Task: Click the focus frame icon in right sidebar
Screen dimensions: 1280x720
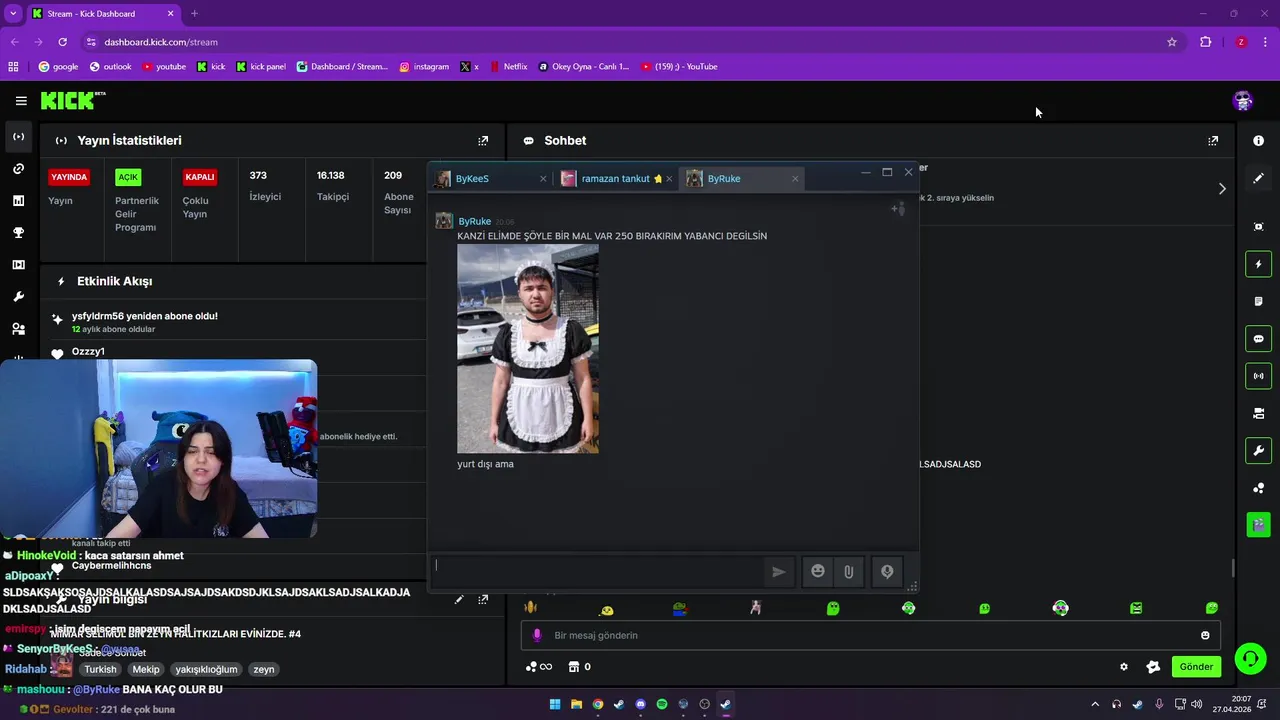Action: click(x=1258, y=227)
